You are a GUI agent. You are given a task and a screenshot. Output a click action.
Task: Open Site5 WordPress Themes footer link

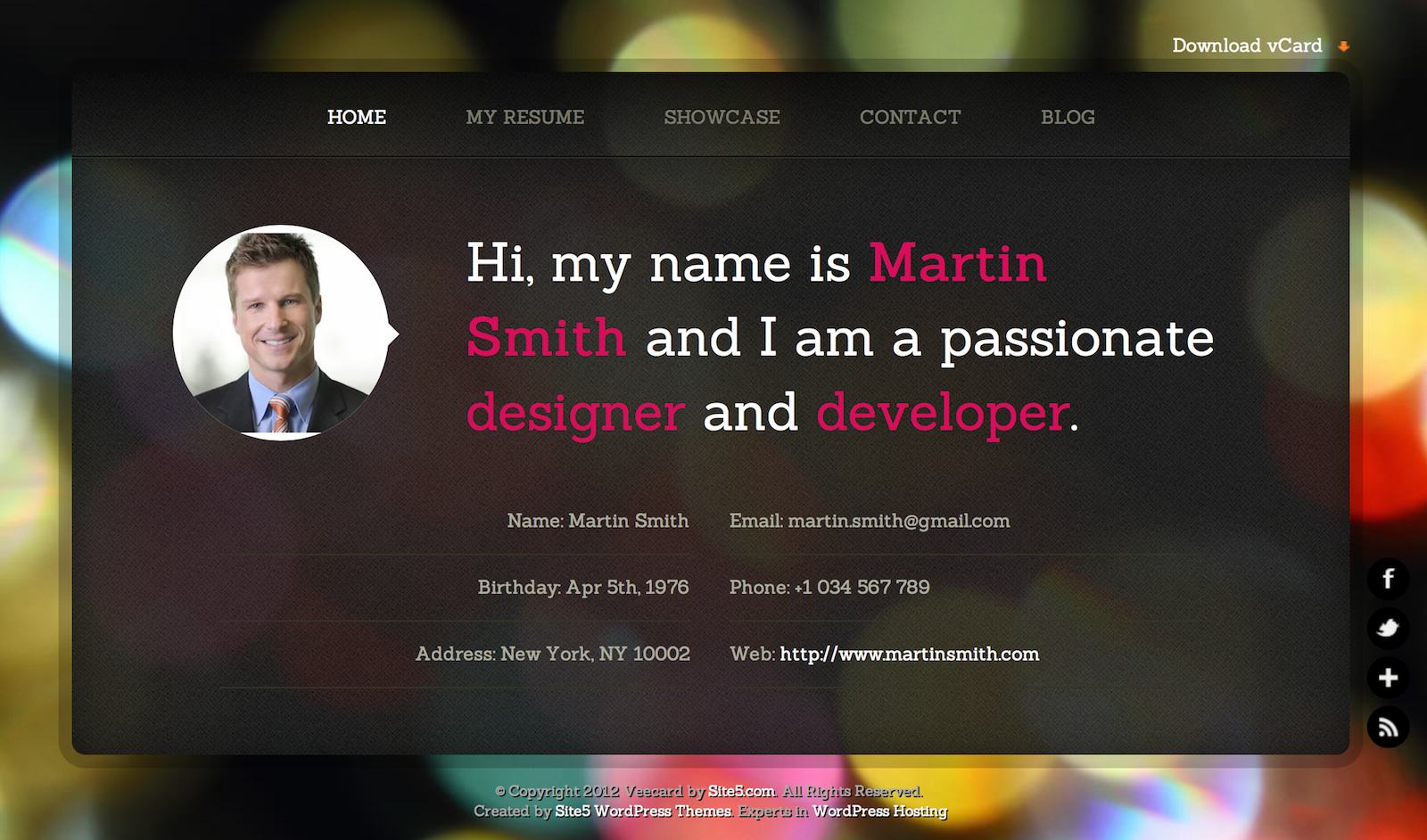(642, 811)
